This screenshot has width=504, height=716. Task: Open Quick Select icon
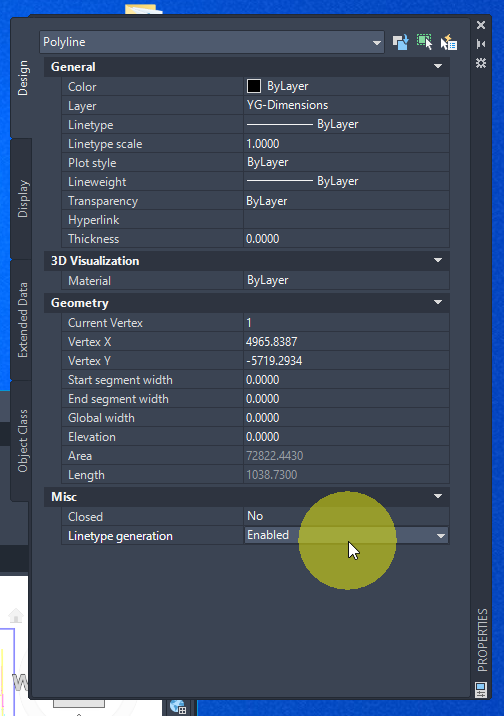(x=449, y=42)
